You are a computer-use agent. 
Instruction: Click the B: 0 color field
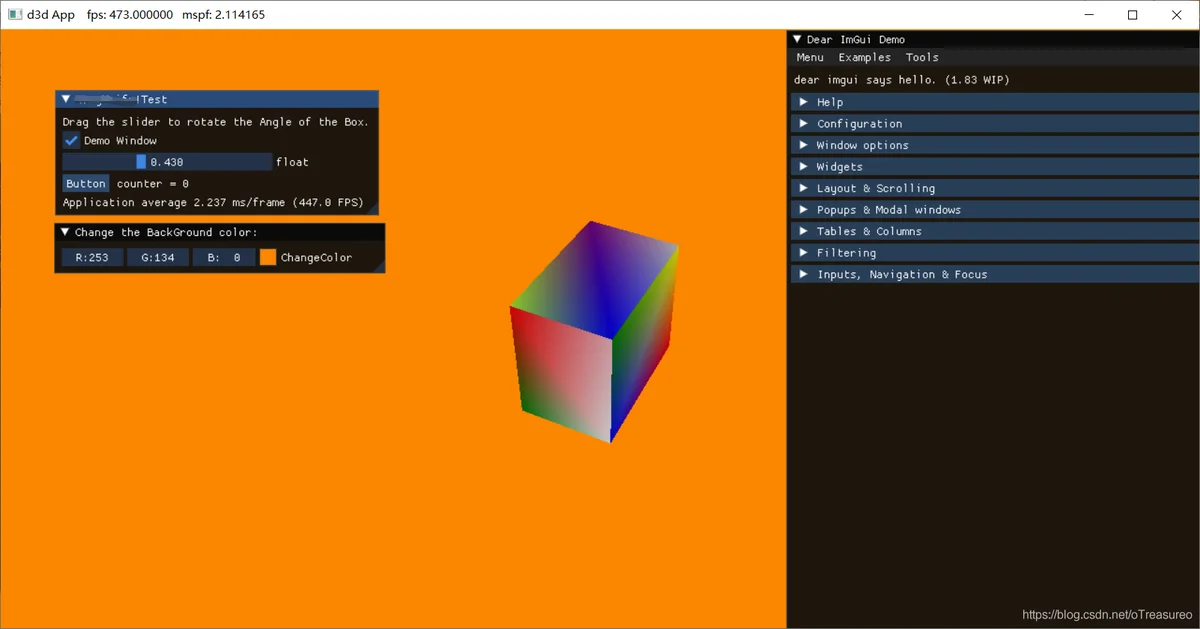point(224,257)
